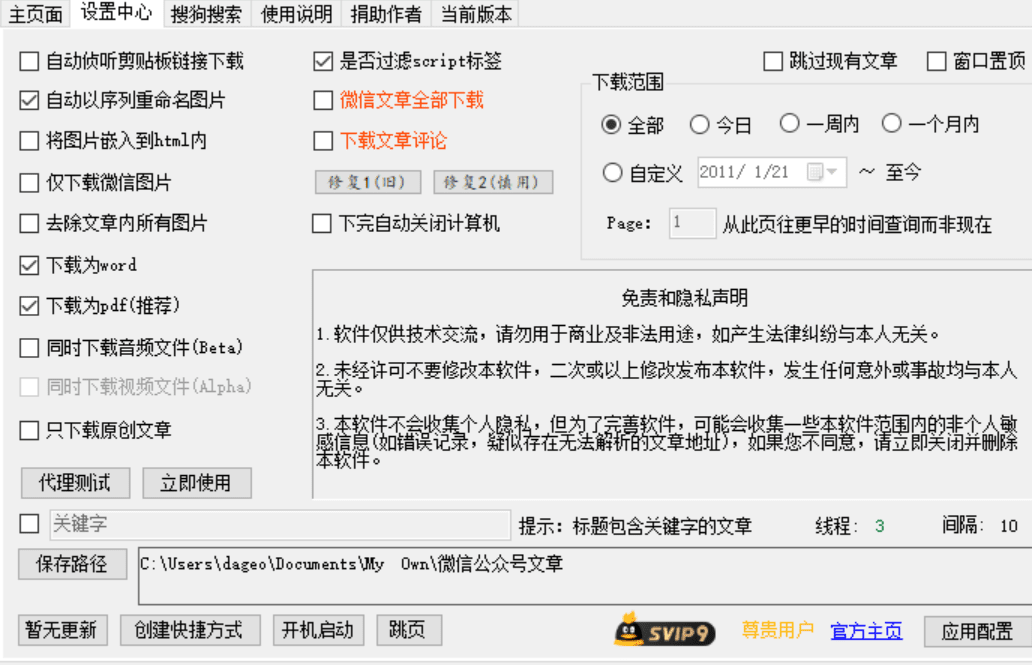The width and height of the screenshot is (1032, 665).
Task: Click the 代理测试 button
Action: click(x=75, y=483)
